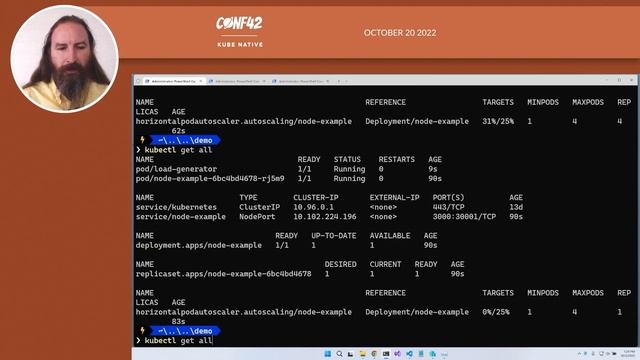Screen dimensions: 640x360
Task: Click the DESIRED column header
Action: tap(340, 264)
